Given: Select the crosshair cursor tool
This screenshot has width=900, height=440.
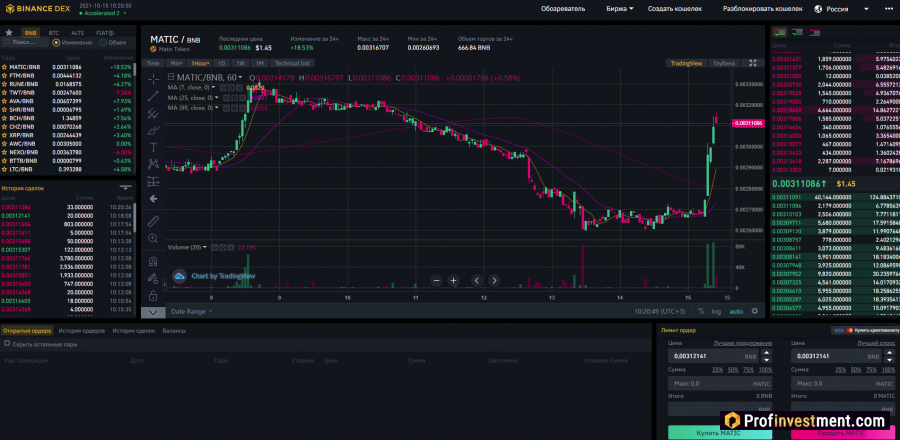Looking at the screenshot, I should tap(153, 79).
